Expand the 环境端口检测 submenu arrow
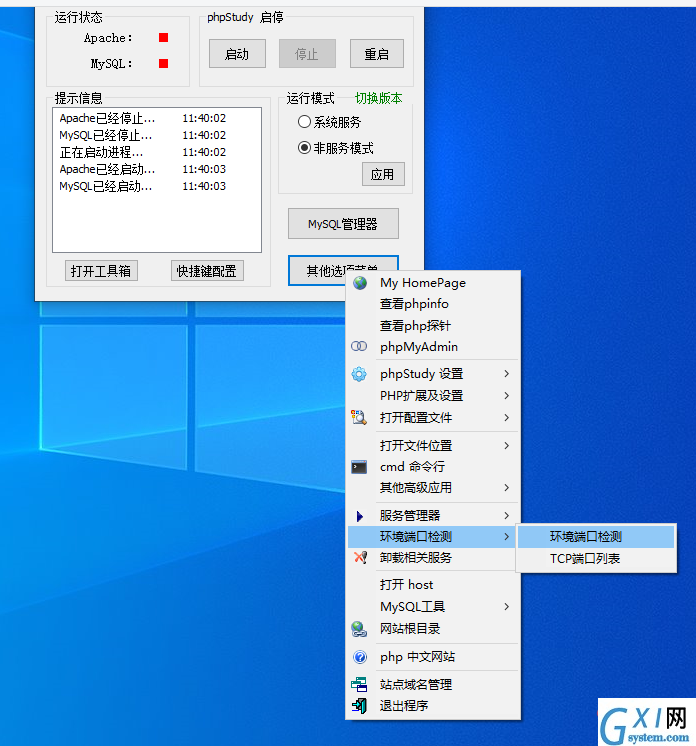 pyautogui.click(x=507, y=537)
